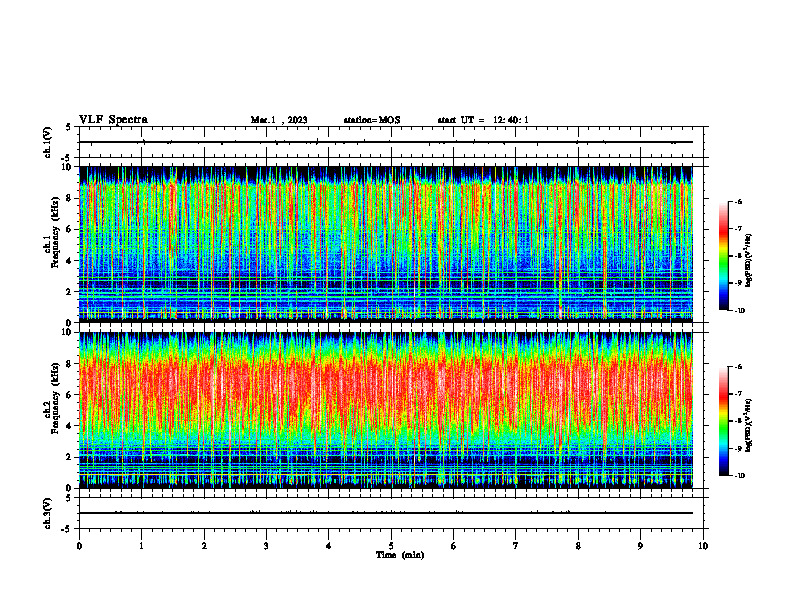Click the '-10' label on ch.2 color bar
Image resolution: width=792 pixels, height=612 pixels.
coord(739,476)
